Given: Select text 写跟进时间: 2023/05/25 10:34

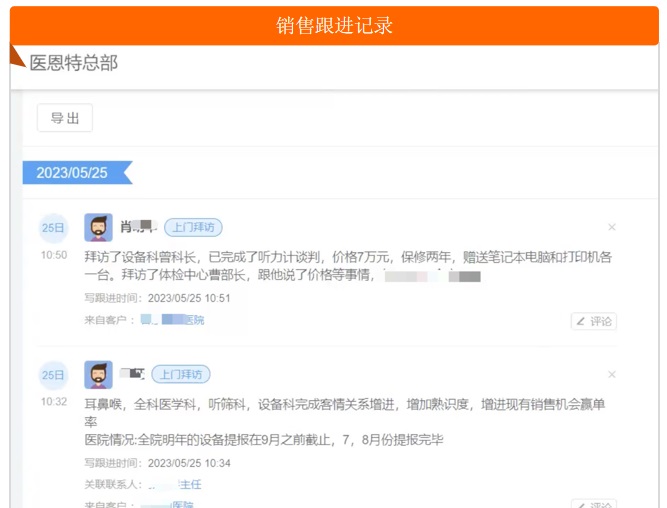Looking at the screenshot, I should pyautogui.click(x=157, y=463).
